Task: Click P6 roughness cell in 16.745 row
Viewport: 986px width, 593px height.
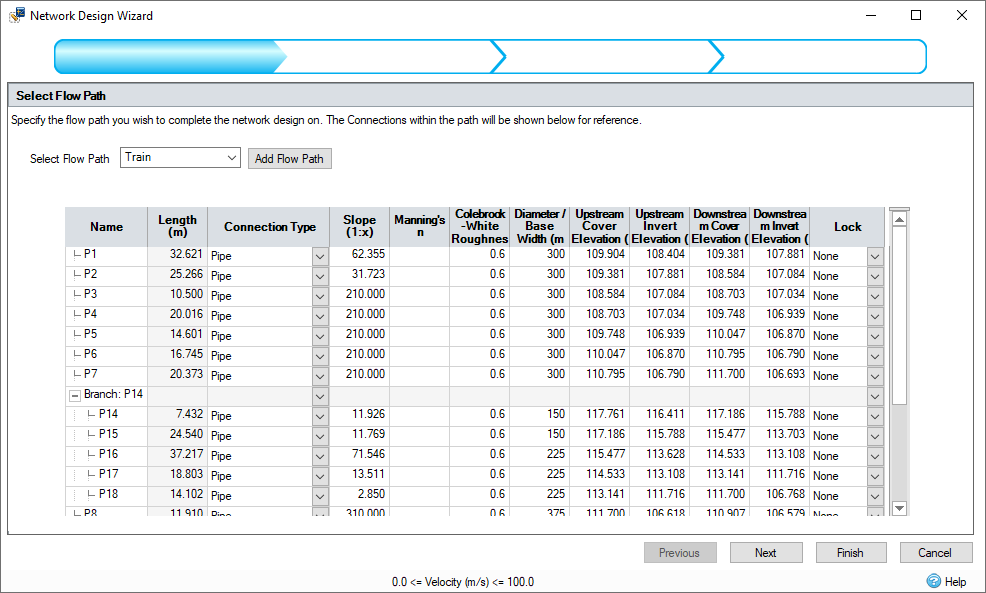Action: 480,357
